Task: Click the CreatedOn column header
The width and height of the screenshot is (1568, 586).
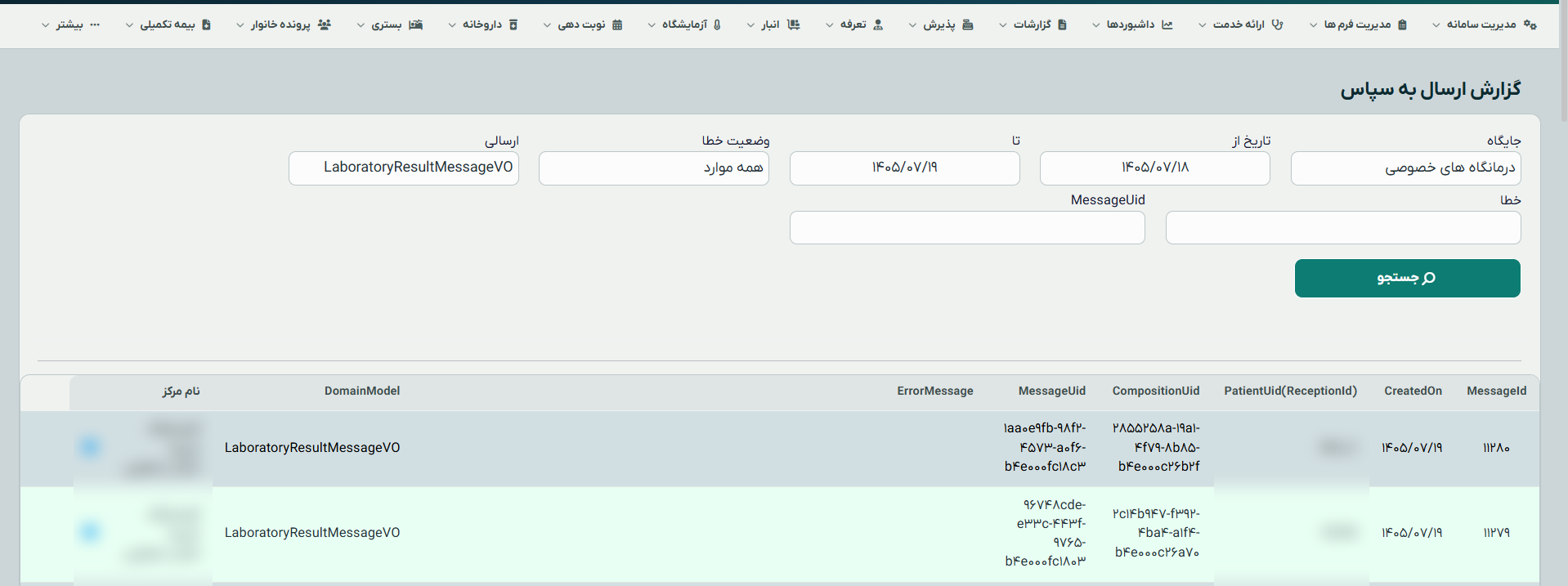Action: click(1413, 391)
